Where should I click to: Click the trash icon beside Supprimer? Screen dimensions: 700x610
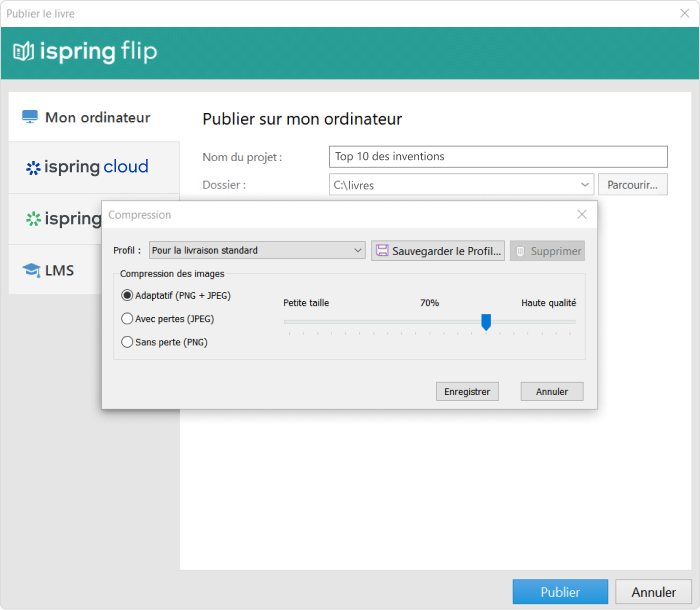coord(520,251)
